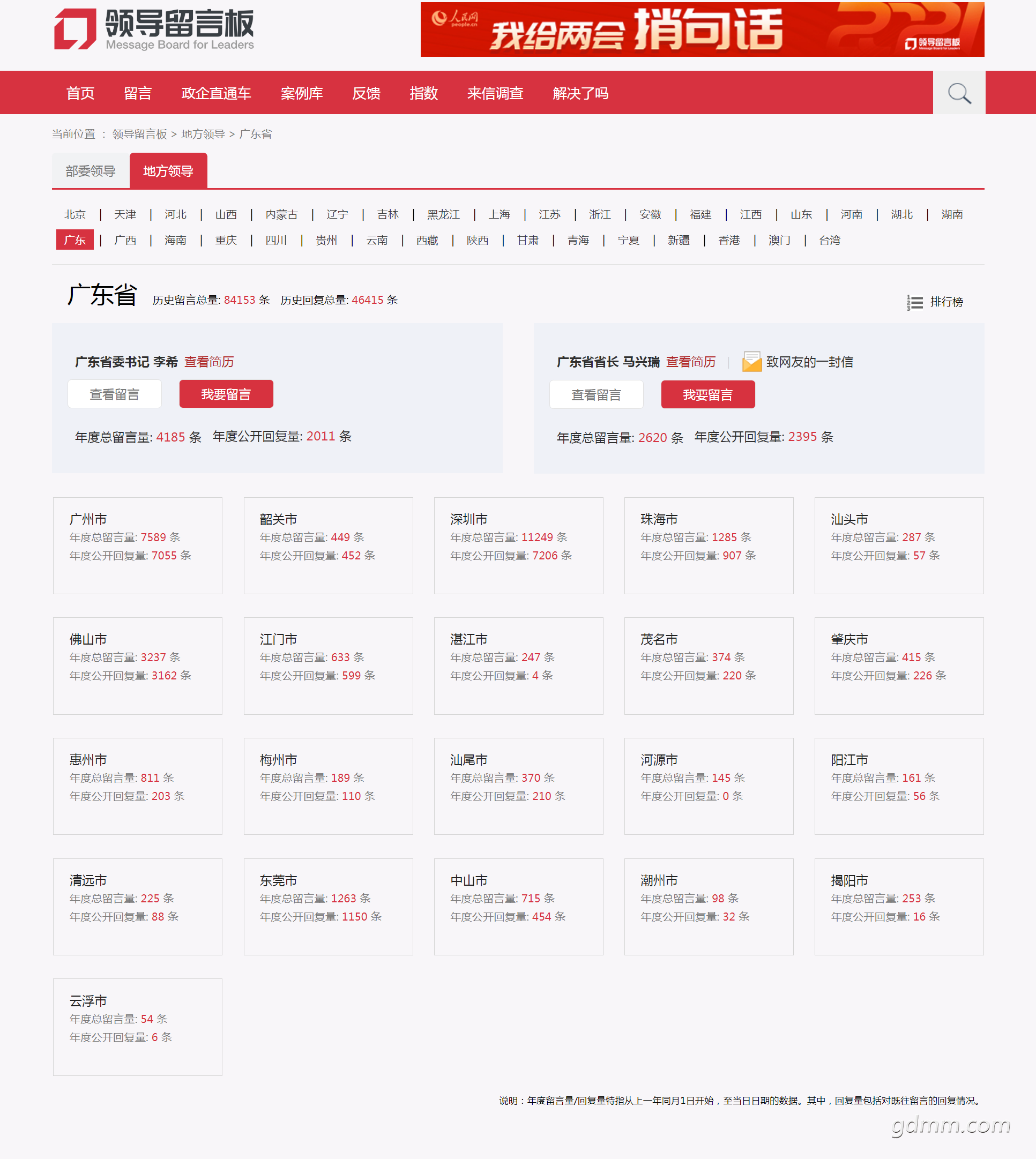Image resolution: width=1036 pixels, height=1159 pixels.
Task: Open 来信调查 in the navigation bar
Action: click(495, 93)
